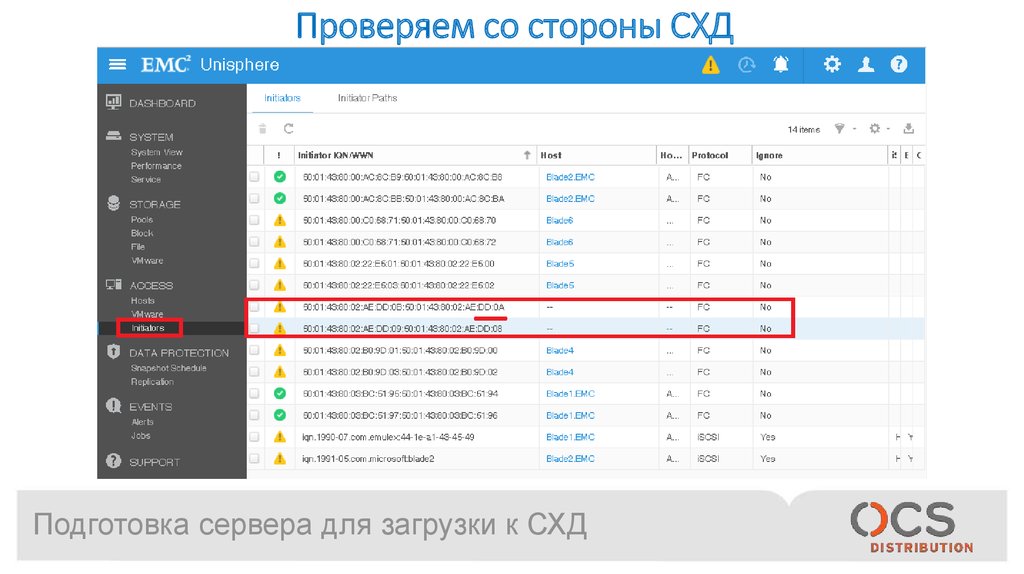The image size is (1024, 574).
Task: Open the user account icon
Action: pos(866,64)
